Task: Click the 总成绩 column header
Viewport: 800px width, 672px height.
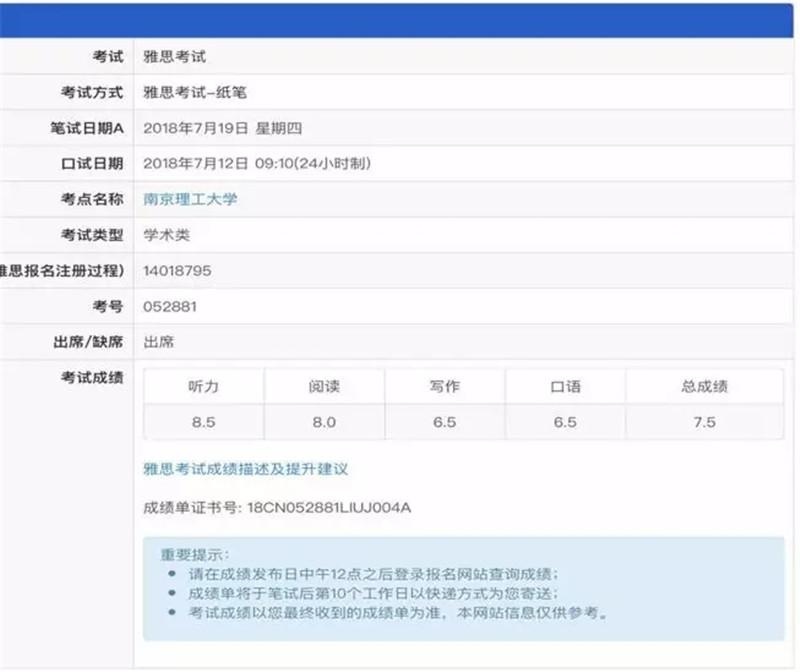Action: point(704,386)
